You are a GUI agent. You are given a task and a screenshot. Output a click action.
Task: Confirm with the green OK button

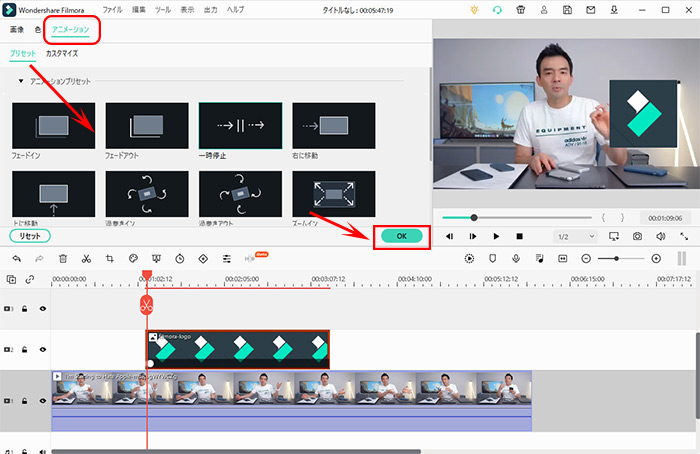pos(401,236)
